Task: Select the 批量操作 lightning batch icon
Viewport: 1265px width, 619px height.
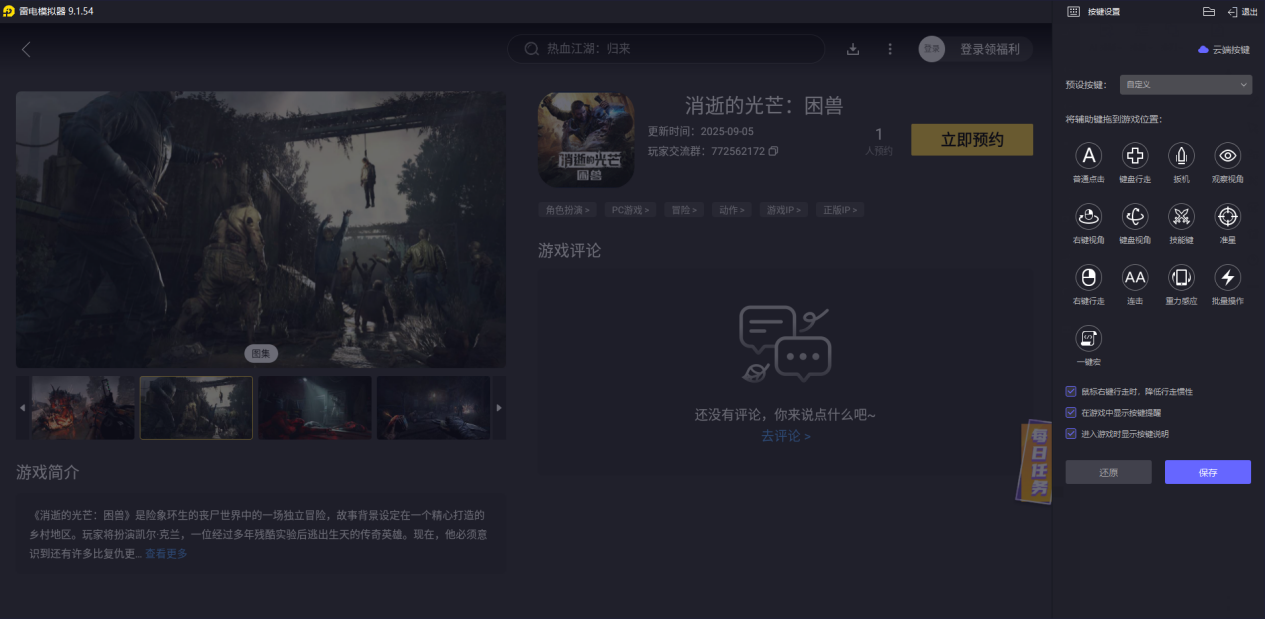Action: tap(1228, 277)
